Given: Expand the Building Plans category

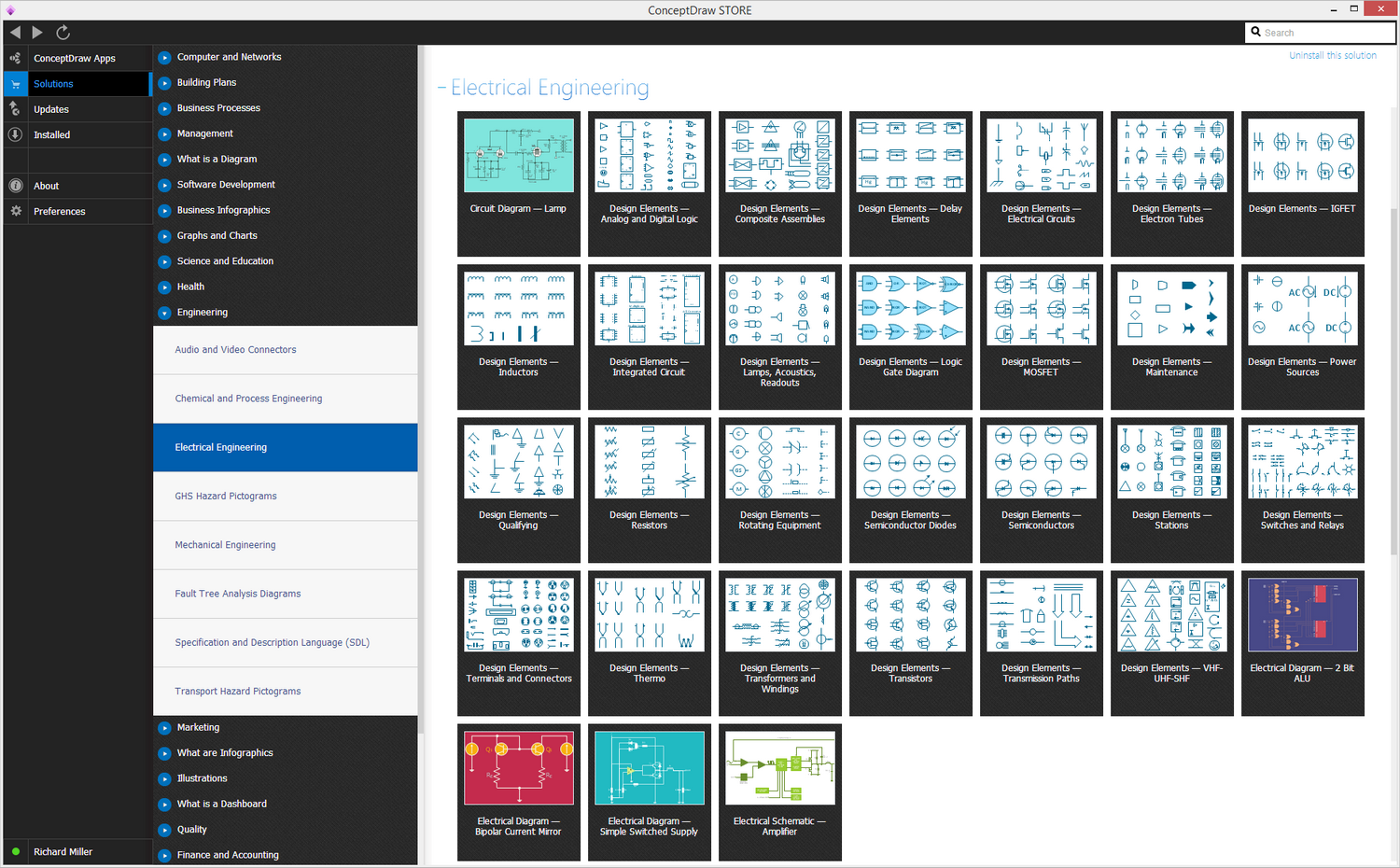Looking at the screenshot, I should point(164,82).
